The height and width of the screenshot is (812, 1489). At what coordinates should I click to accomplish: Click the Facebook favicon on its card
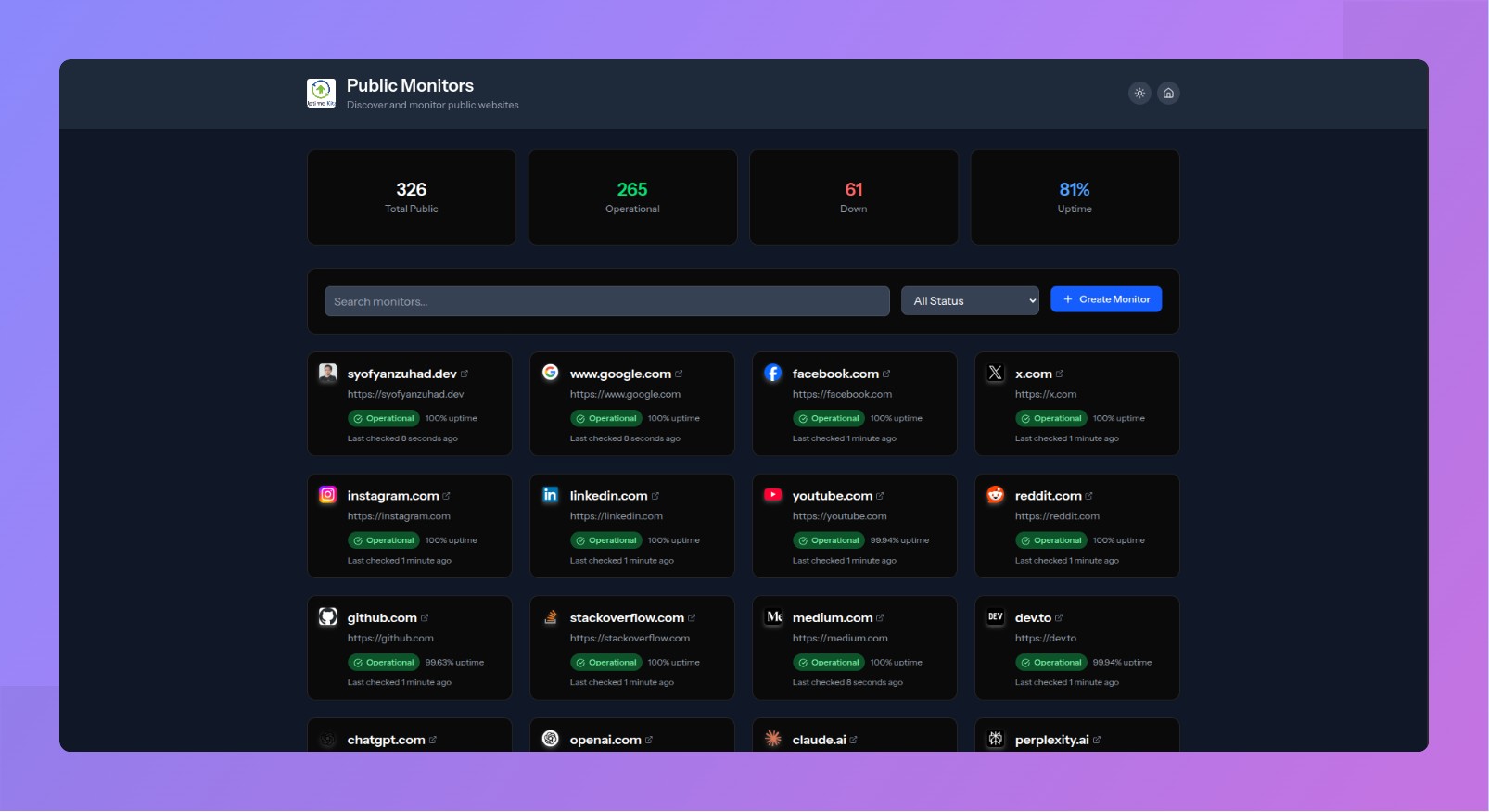coord(773,373)
